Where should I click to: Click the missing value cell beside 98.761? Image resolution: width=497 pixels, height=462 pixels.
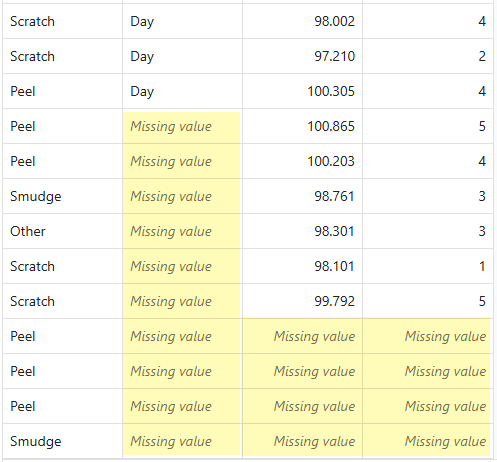pos(182,196)
